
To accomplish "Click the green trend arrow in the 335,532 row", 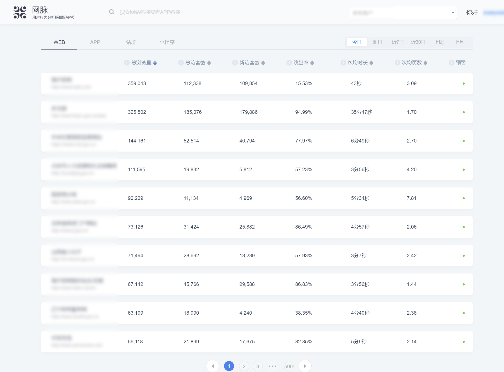I will (464, 112).
